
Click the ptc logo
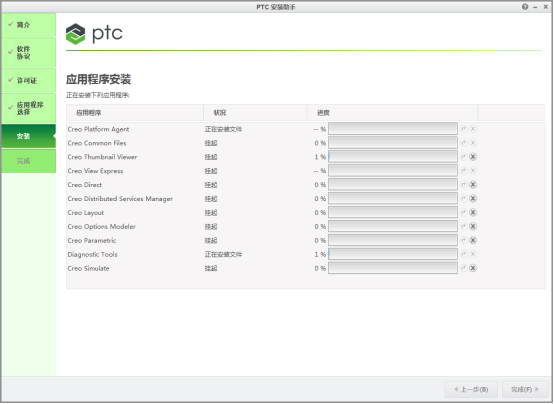pos(94,34)
